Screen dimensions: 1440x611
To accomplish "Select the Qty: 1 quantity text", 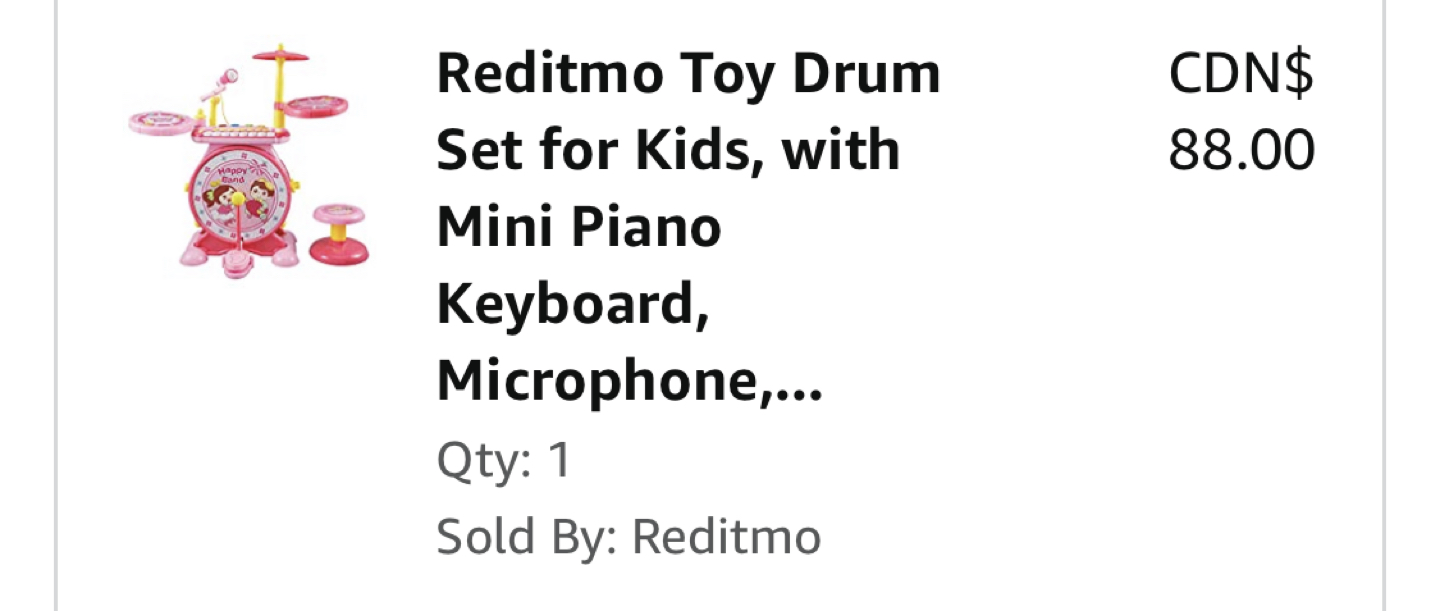I will coord(503,461).
